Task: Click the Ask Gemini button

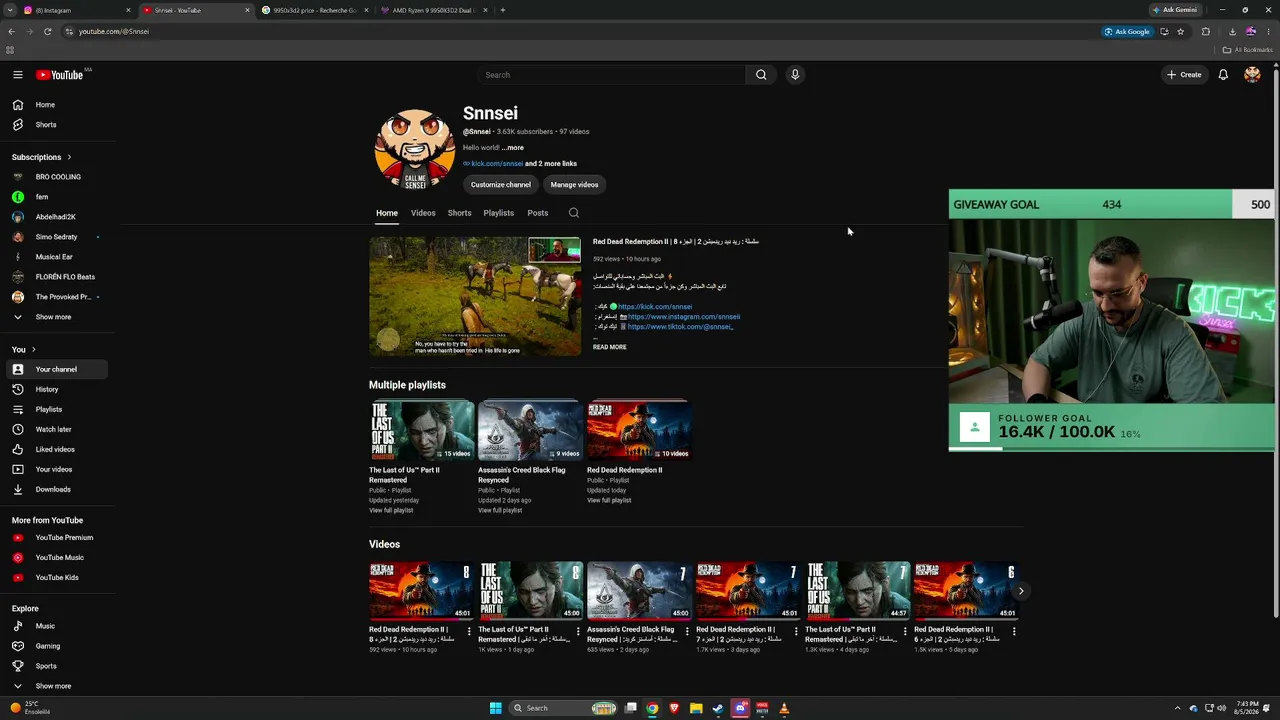Action: tap(1175, 10)
